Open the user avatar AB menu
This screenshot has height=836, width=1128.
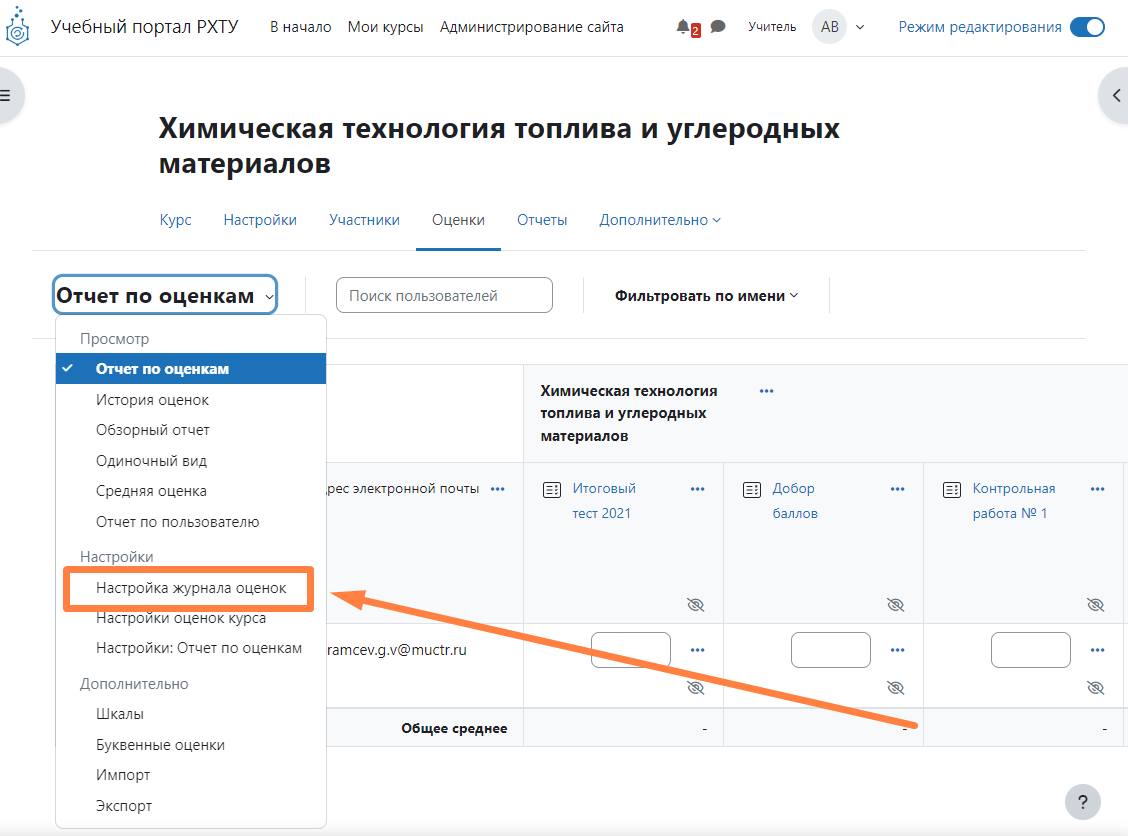[830, 27]
